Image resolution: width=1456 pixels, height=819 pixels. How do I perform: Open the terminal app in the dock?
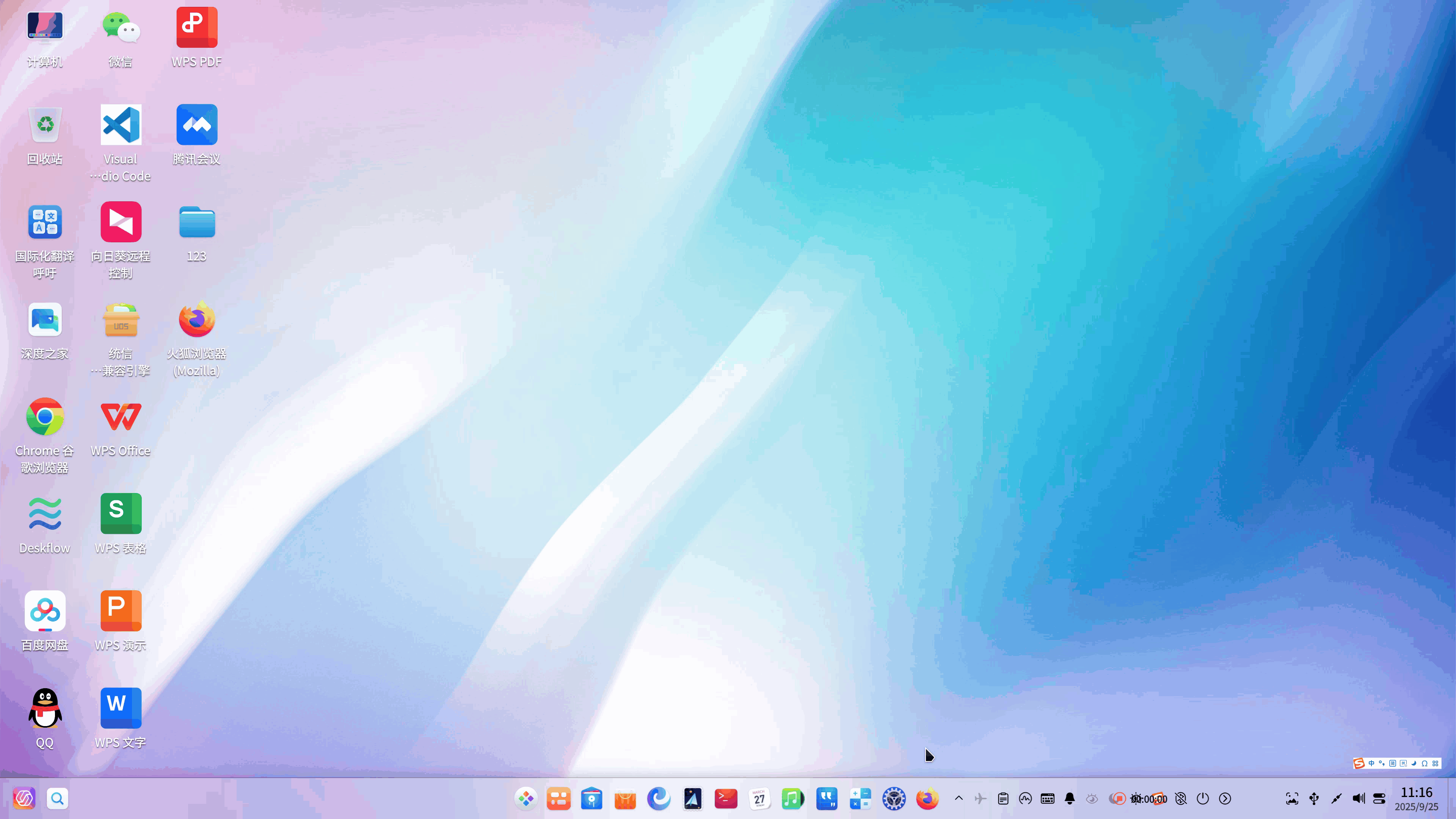pyautogui.click(x=726, y=799)
